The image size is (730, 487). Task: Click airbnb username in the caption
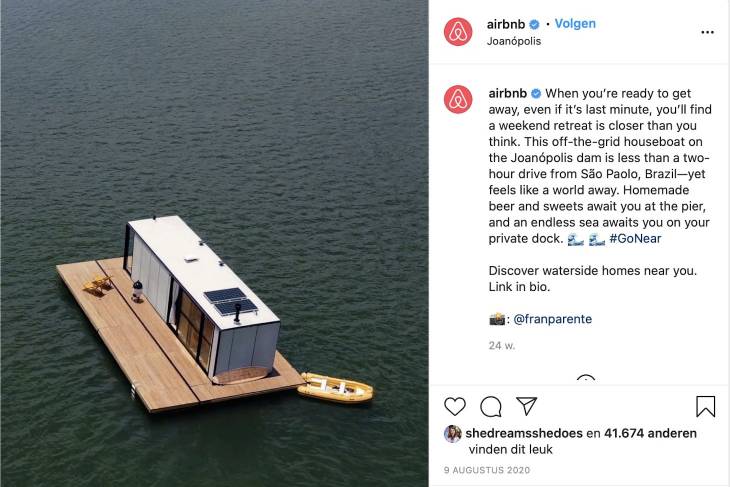point(507,93)
